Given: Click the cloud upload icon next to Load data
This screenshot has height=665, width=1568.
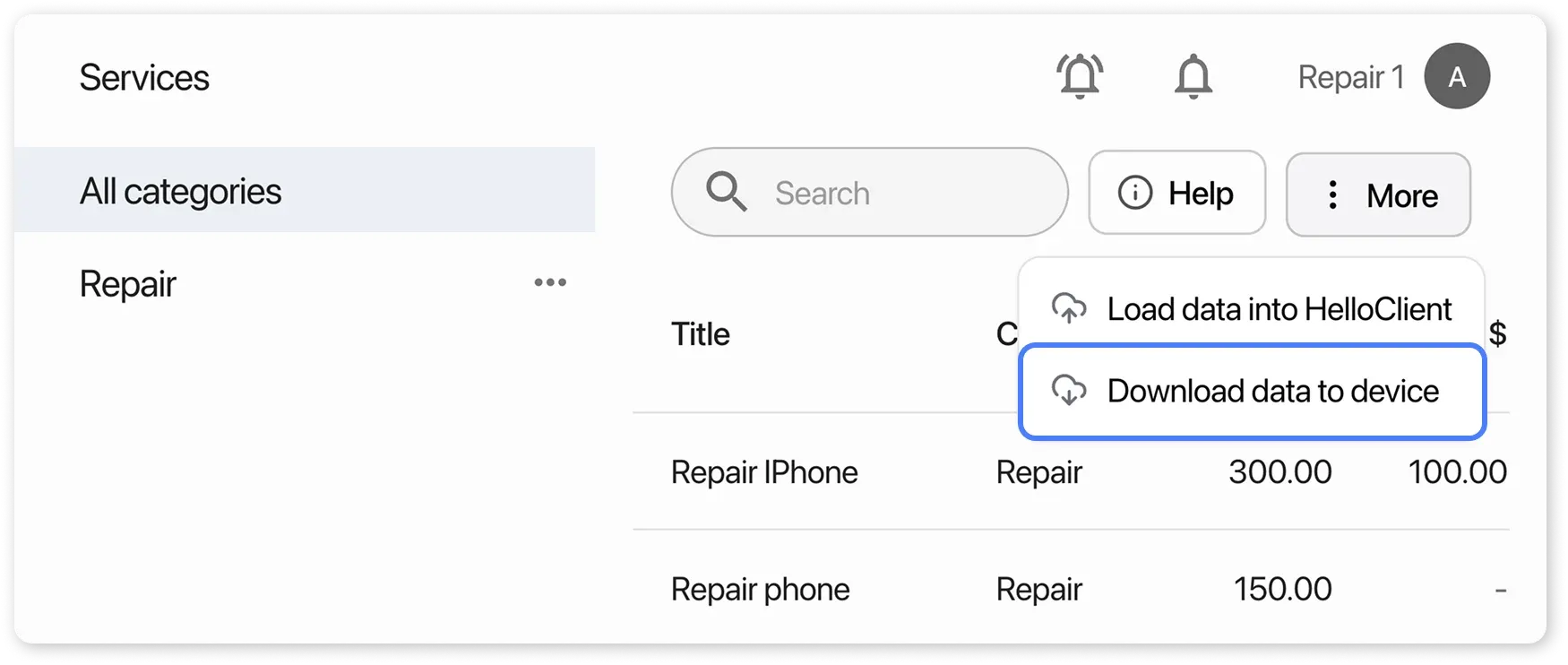Looking at the screenshot, I should pyautogui.click(x=1067, y=308).
